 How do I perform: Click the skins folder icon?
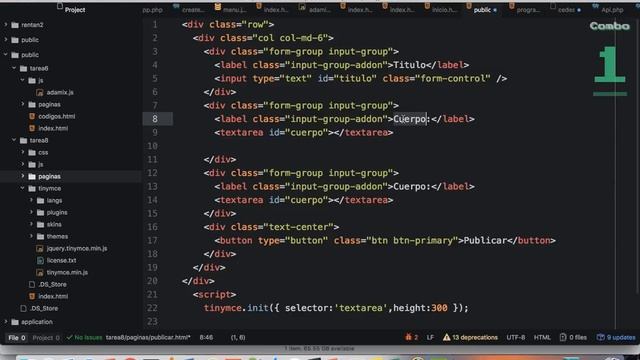[40, 224]
